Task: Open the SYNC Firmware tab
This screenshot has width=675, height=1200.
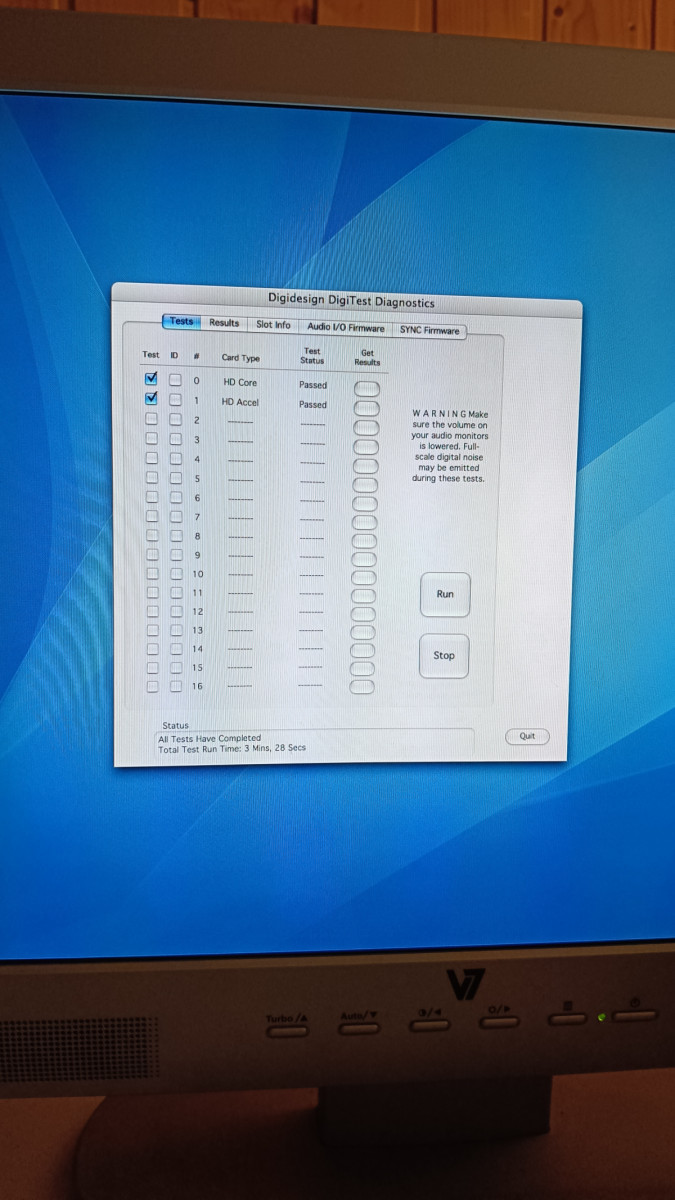Action: [429, 330]
